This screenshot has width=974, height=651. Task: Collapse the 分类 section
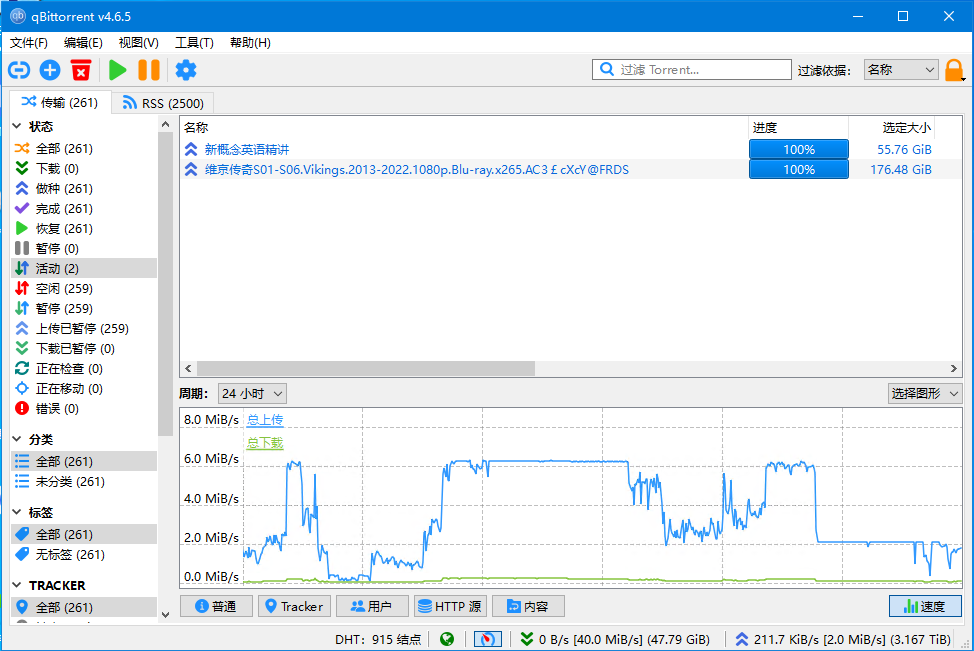click(17, 439)
